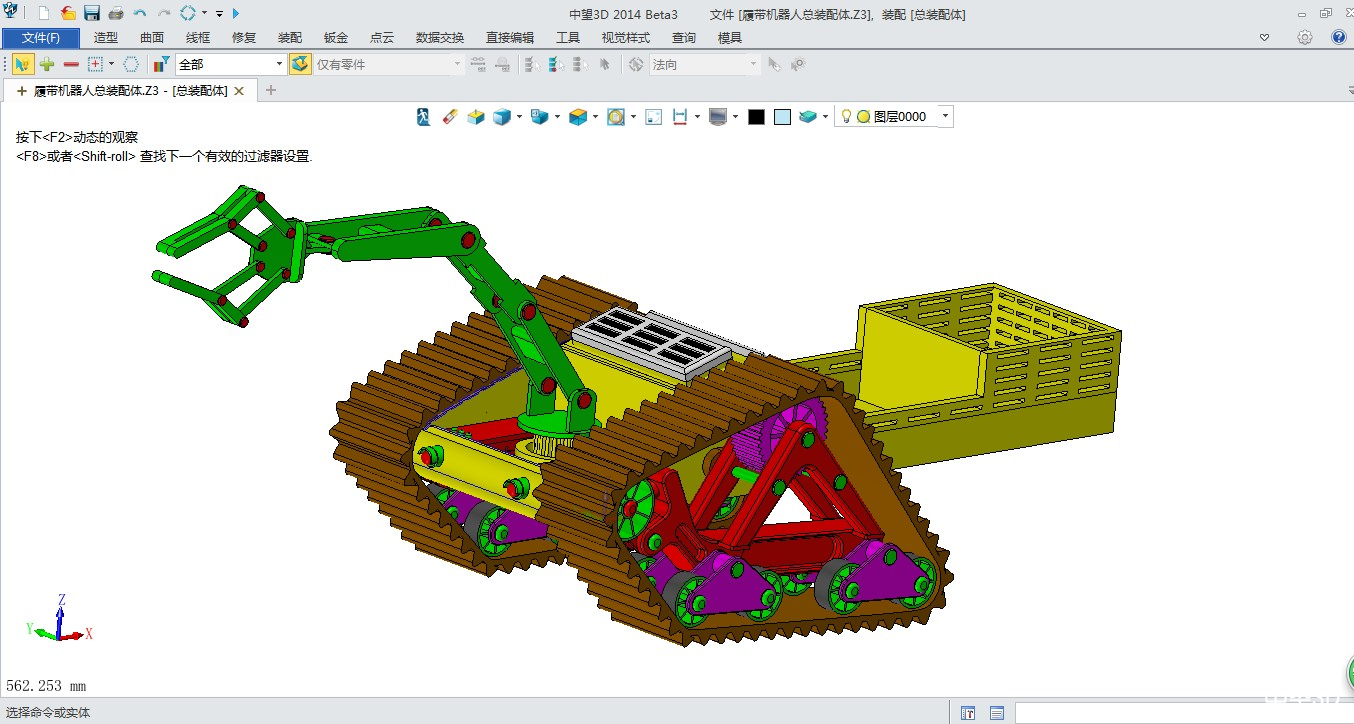This screenshot has width=1354, height=724.
Task: Click the green plus add-to-selection icon
Action: point(46,64)
